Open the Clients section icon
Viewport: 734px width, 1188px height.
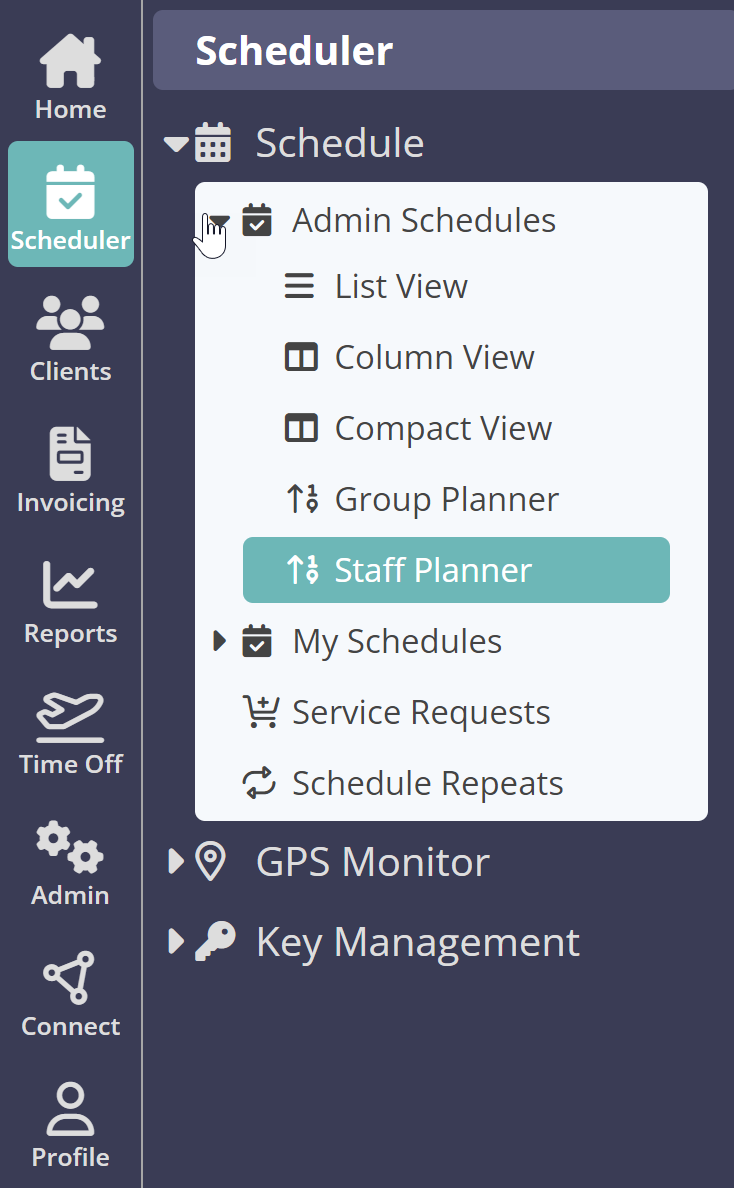pos(70,322)
